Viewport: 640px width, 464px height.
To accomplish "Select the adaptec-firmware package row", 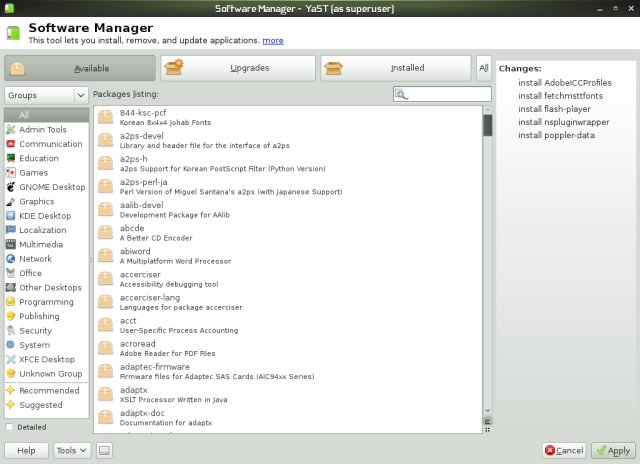I will point(288,371).
